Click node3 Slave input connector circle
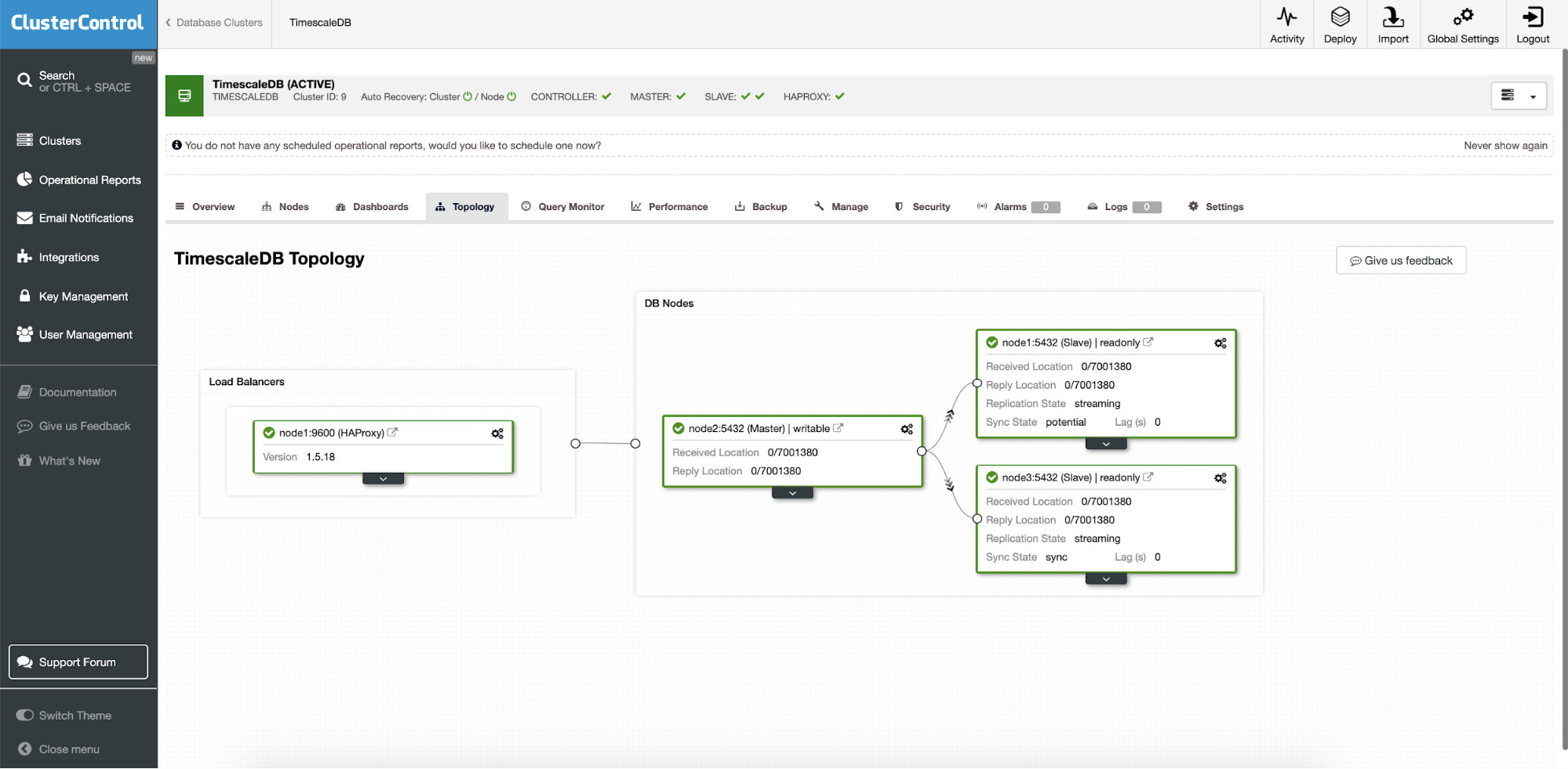Image resolution: width=1568 pixels, height=769 pixels. tap(977, 519)
